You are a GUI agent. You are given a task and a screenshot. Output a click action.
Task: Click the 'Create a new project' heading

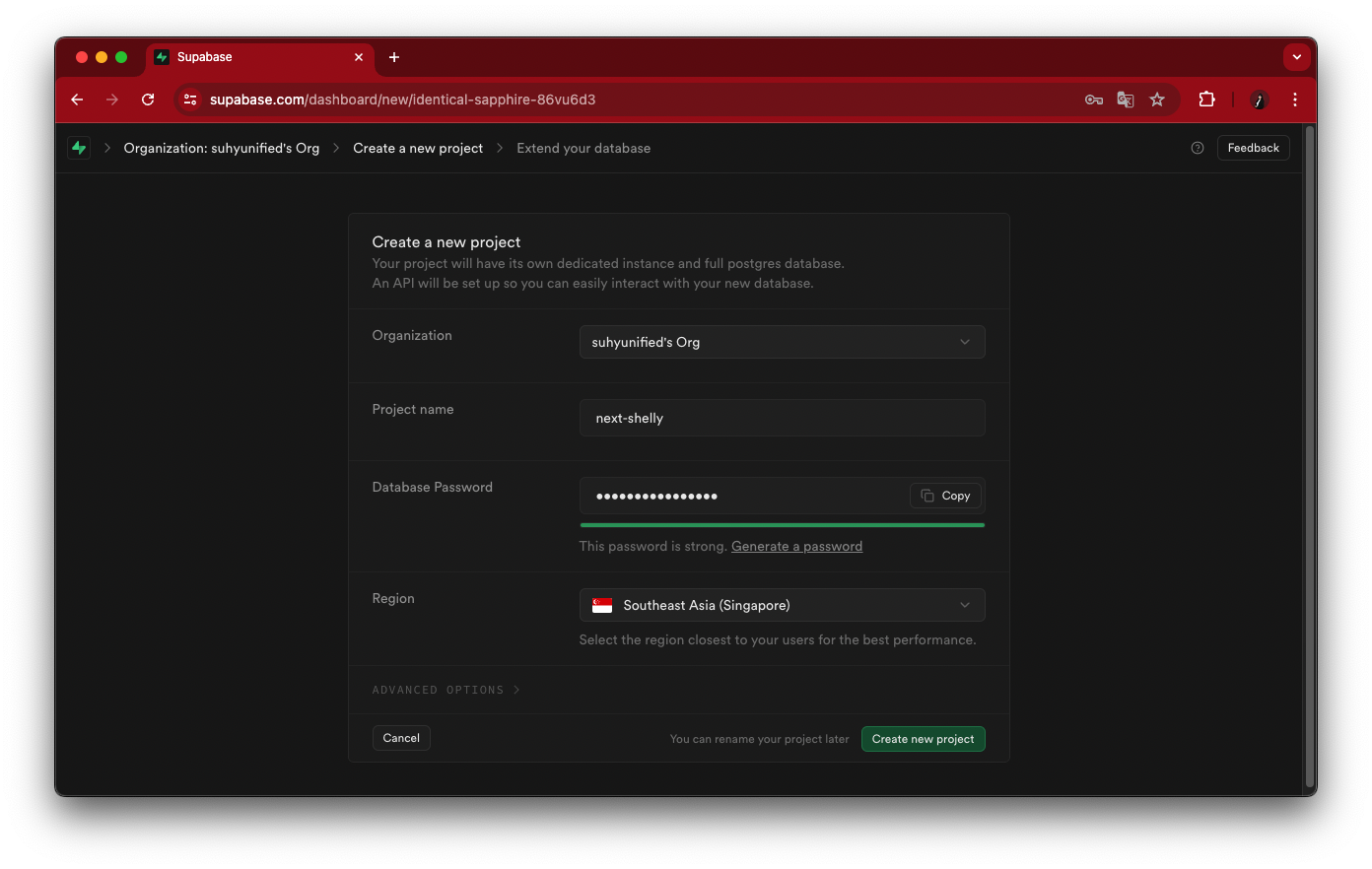point(446,241)
